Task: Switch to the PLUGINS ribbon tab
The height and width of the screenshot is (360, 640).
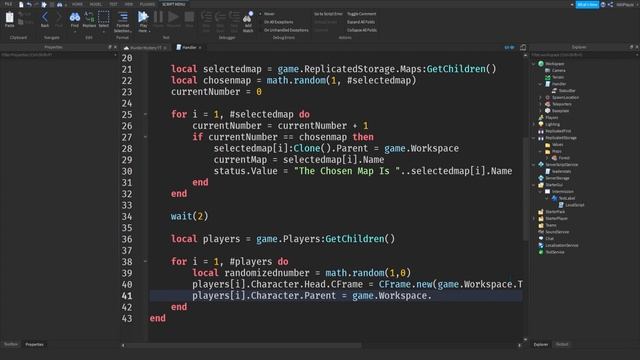Action: pos(147,4)
